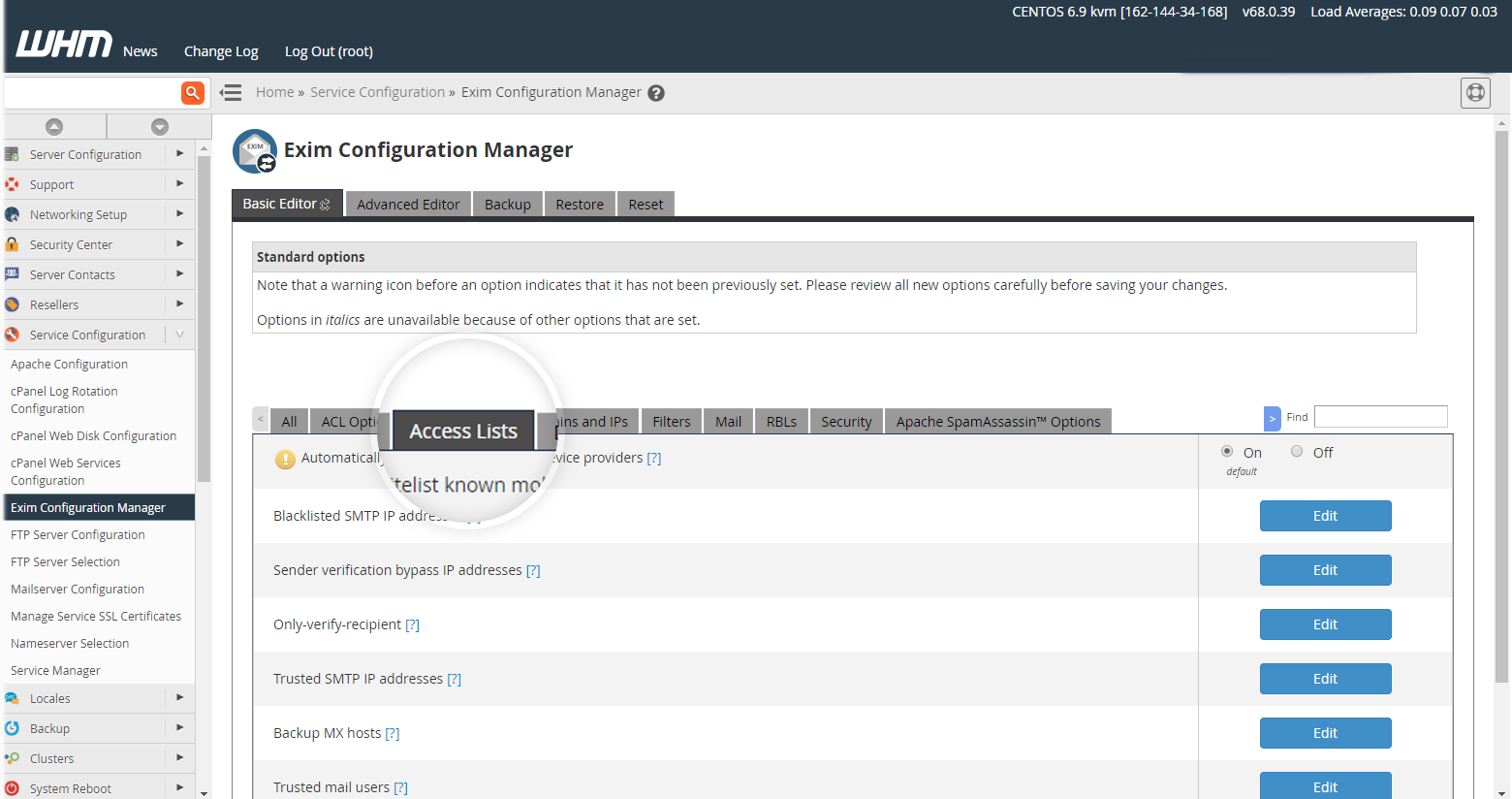The image size is (1512, 799).
Task: Open the RBLs options tab
Action: click(781, 422)
